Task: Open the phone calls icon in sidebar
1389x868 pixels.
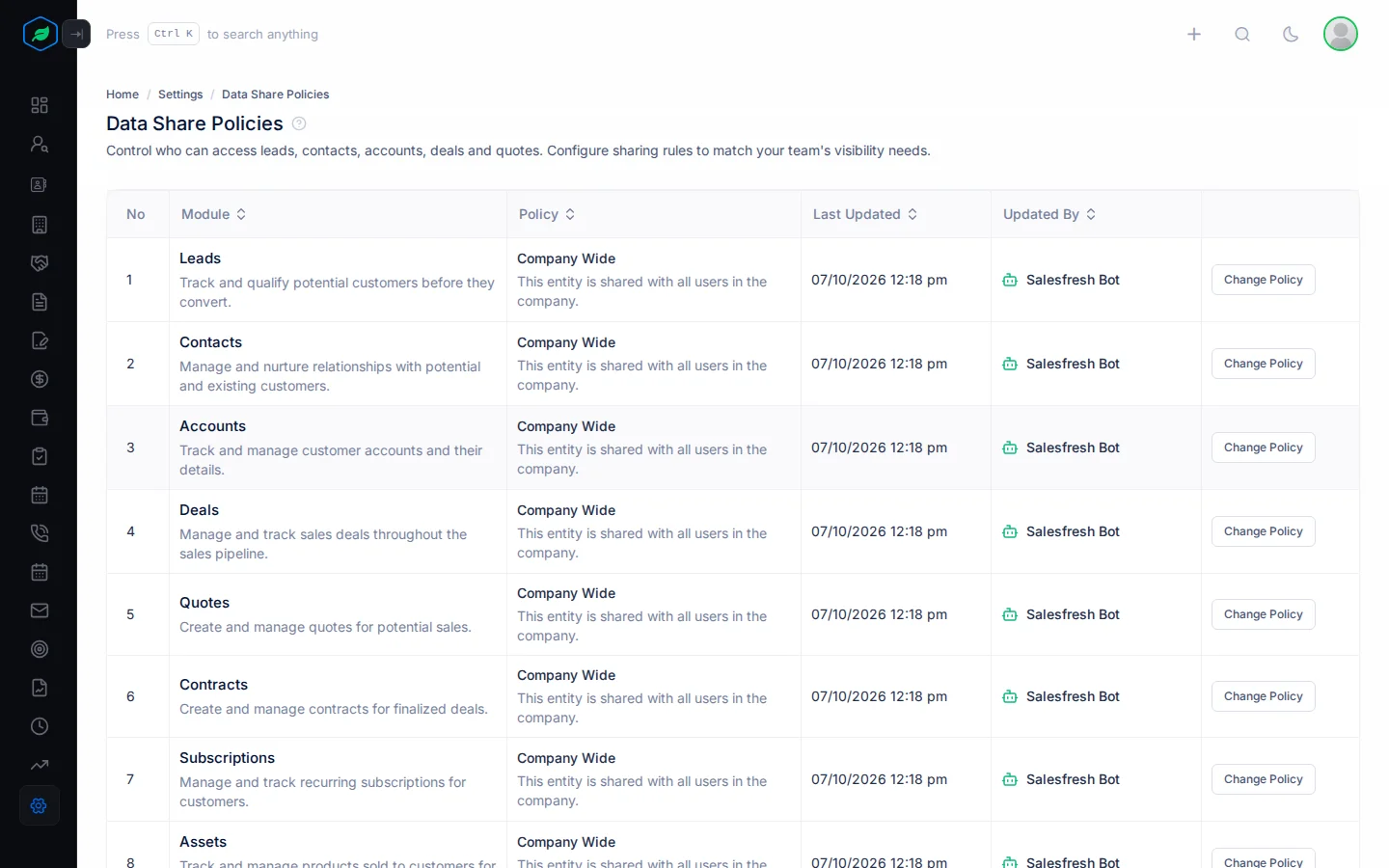Action: (x=40, y=533)
